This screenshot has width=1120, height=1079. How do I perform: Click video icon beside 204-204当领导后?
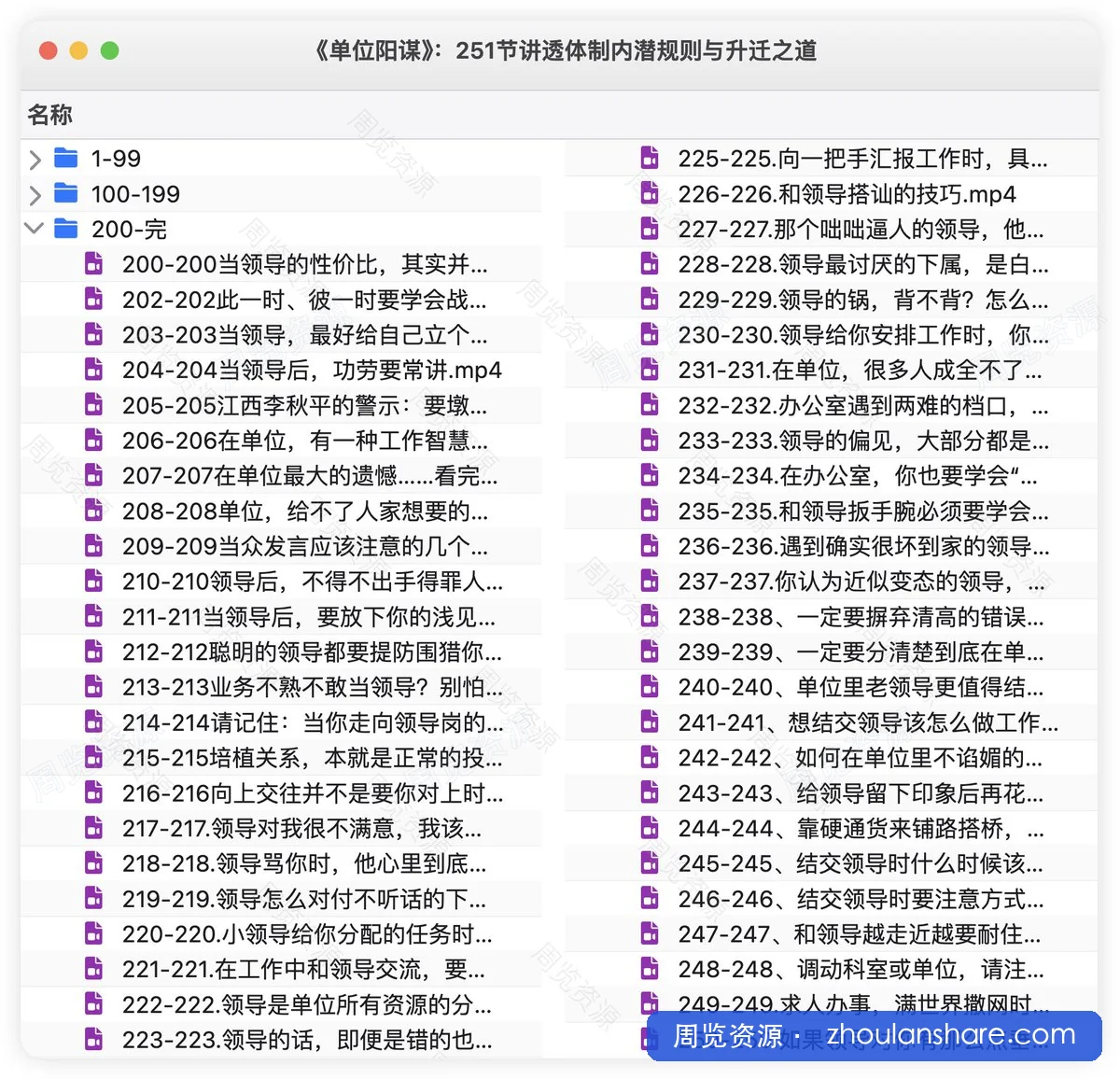pos(94,370)
